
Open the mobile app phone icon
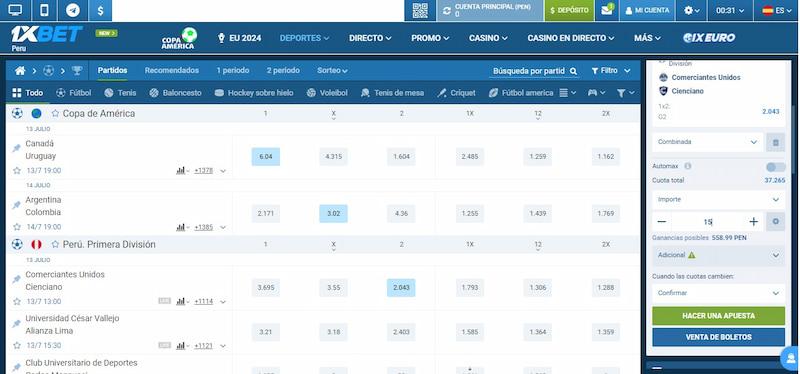(x=44, y=10)
